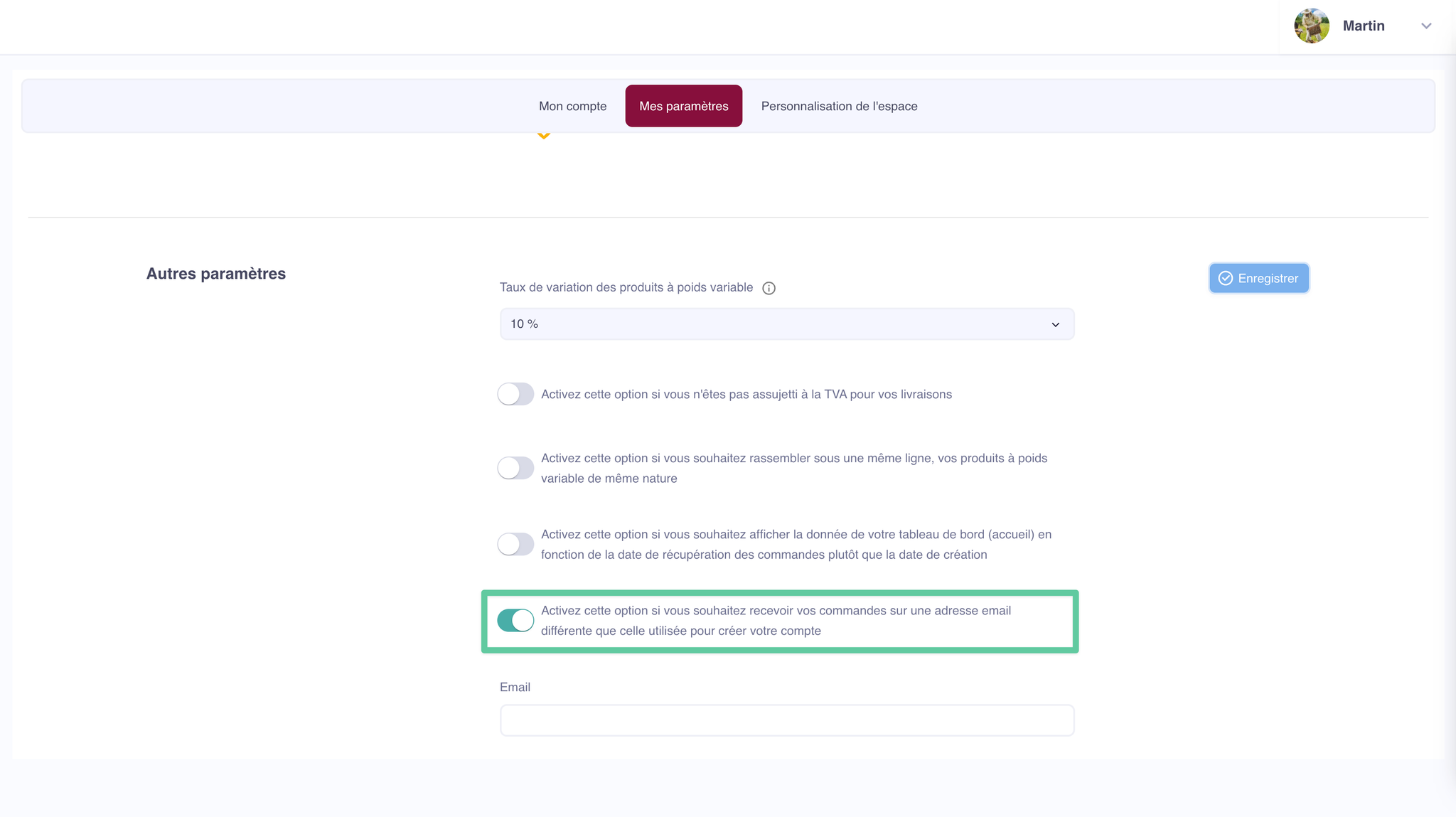This screenshot has width=1456, height=817.
Task: Click the Enregistrer button
Action: (1258, 278)
